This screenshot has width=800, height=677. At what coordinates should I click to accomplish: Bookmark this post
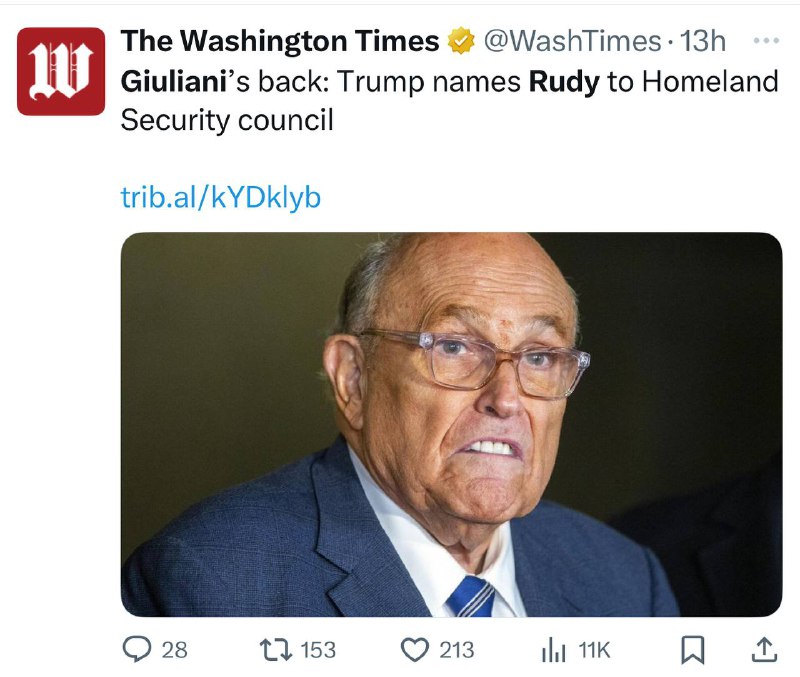(x=693, y=650)
